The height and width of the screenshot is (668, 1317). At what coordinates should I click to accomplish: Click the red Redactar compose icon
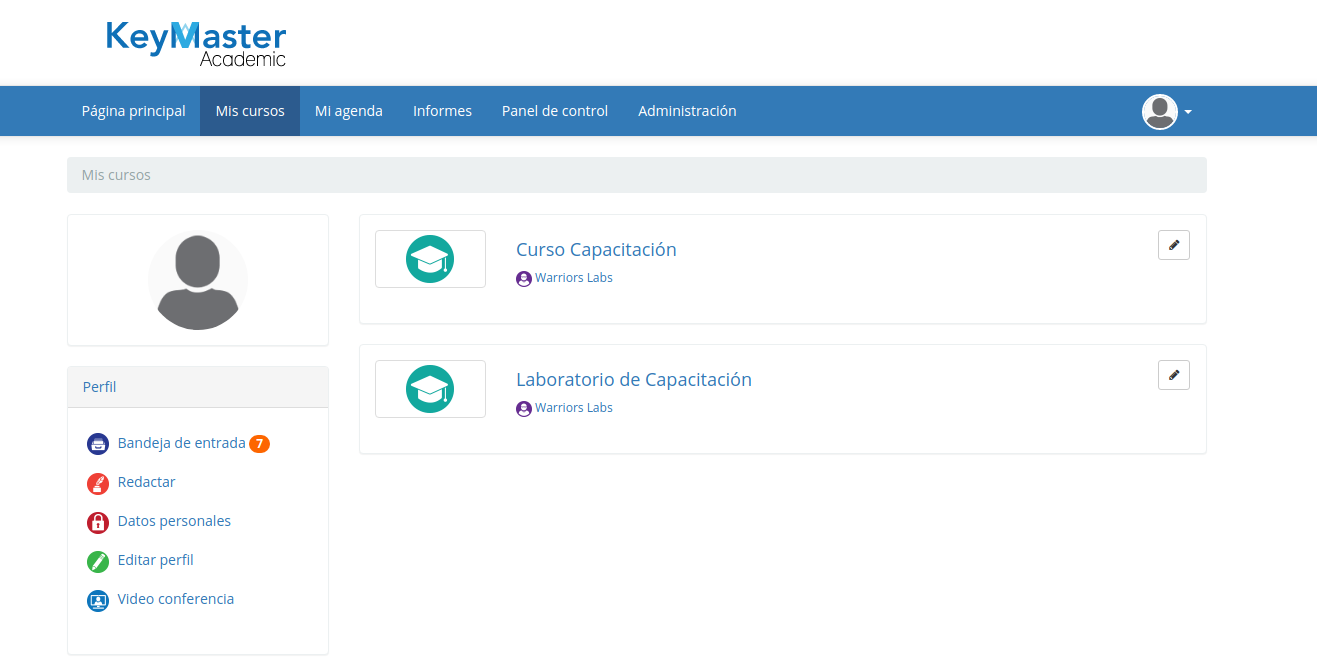click(97, 483)
